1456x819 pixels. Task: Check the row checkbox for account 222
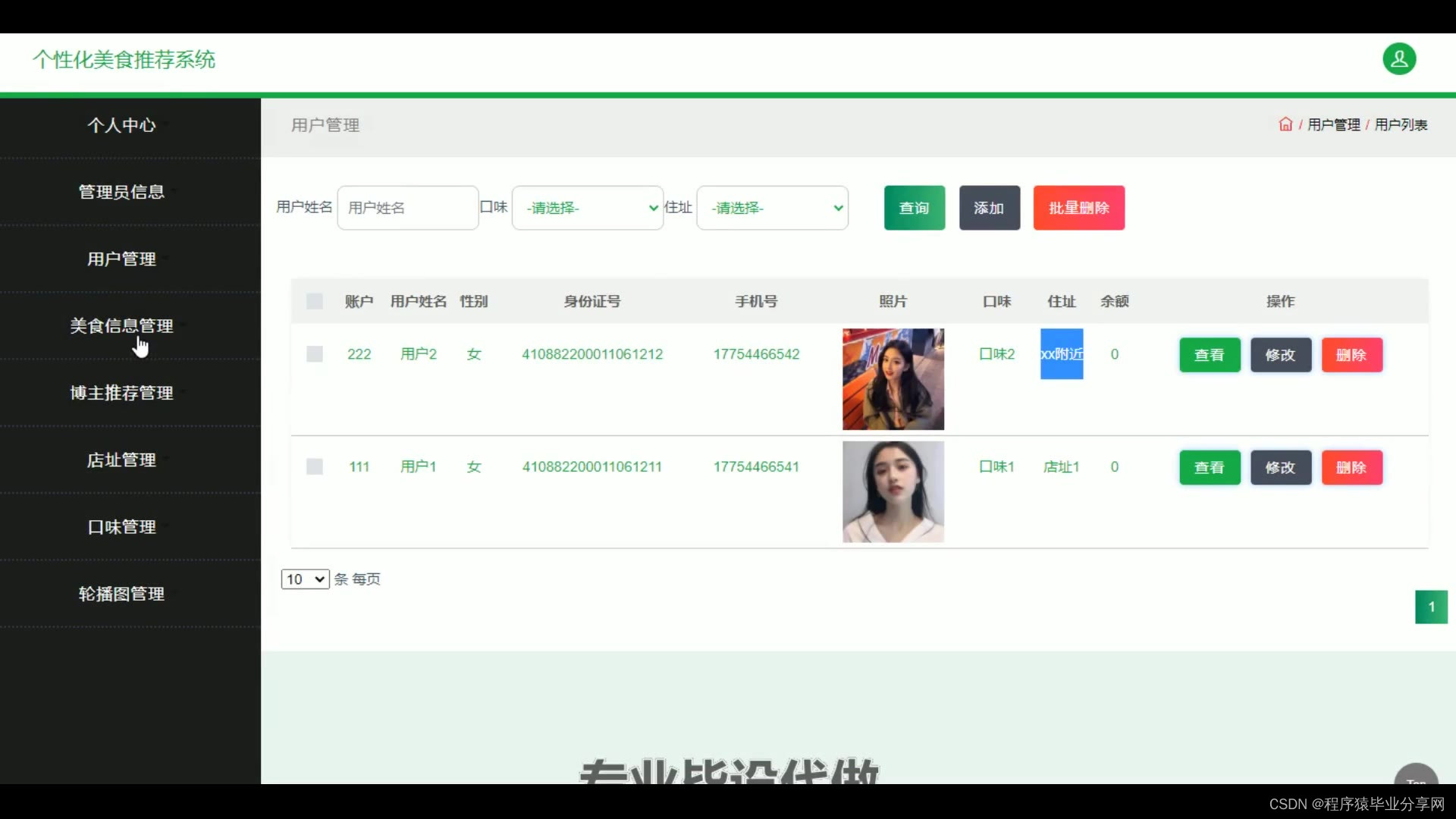(x=315, y=354)
